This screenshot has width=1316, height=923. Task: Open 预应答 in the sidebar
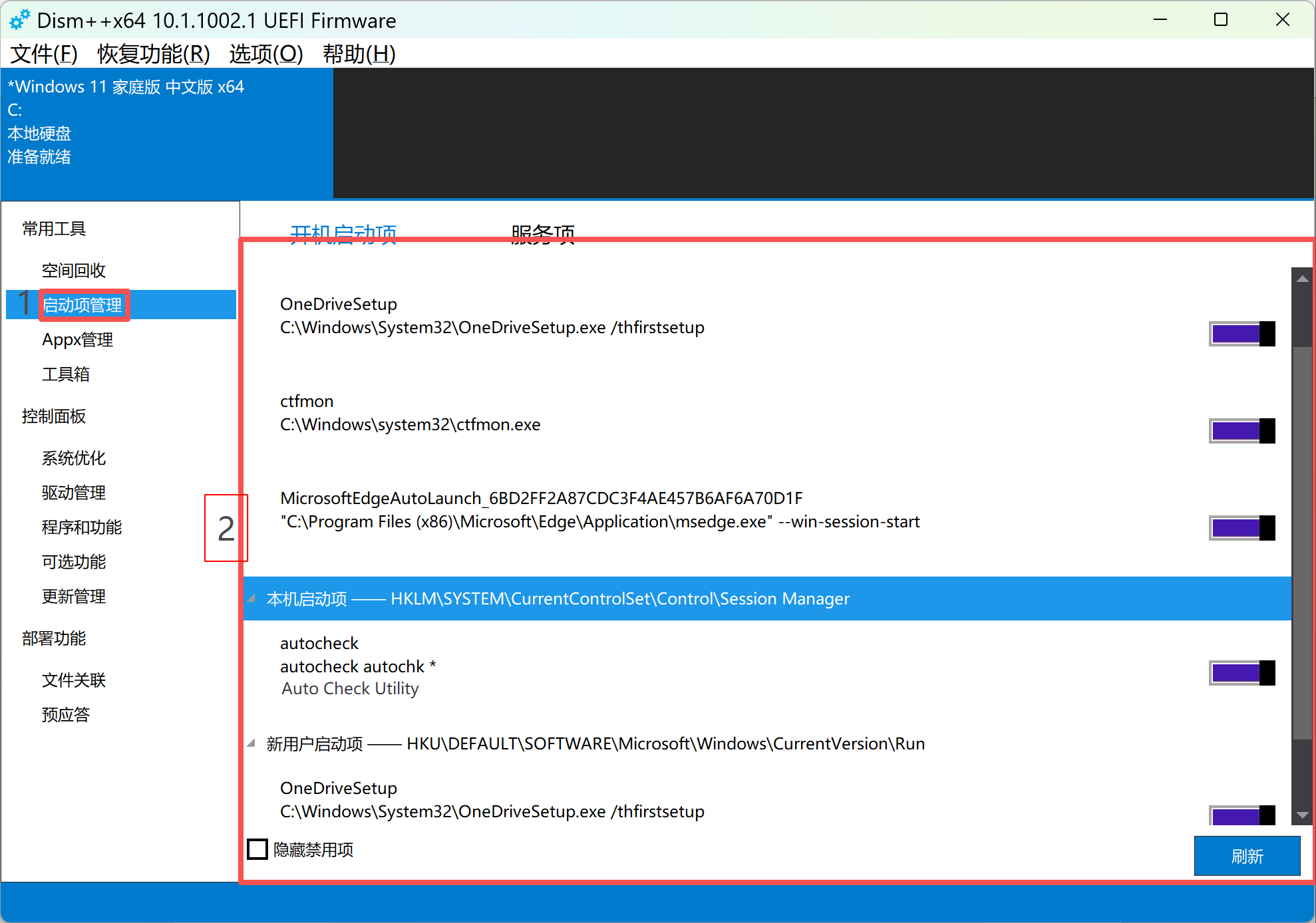65,715
